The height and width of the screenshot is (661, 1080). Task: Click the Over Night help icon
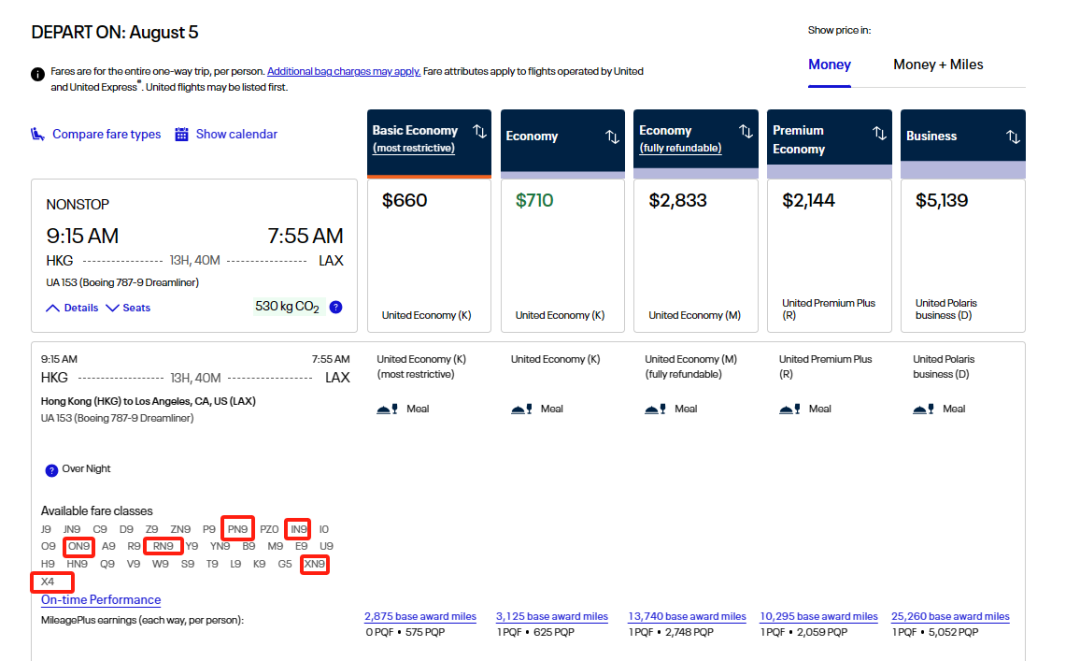pos(52,470)
